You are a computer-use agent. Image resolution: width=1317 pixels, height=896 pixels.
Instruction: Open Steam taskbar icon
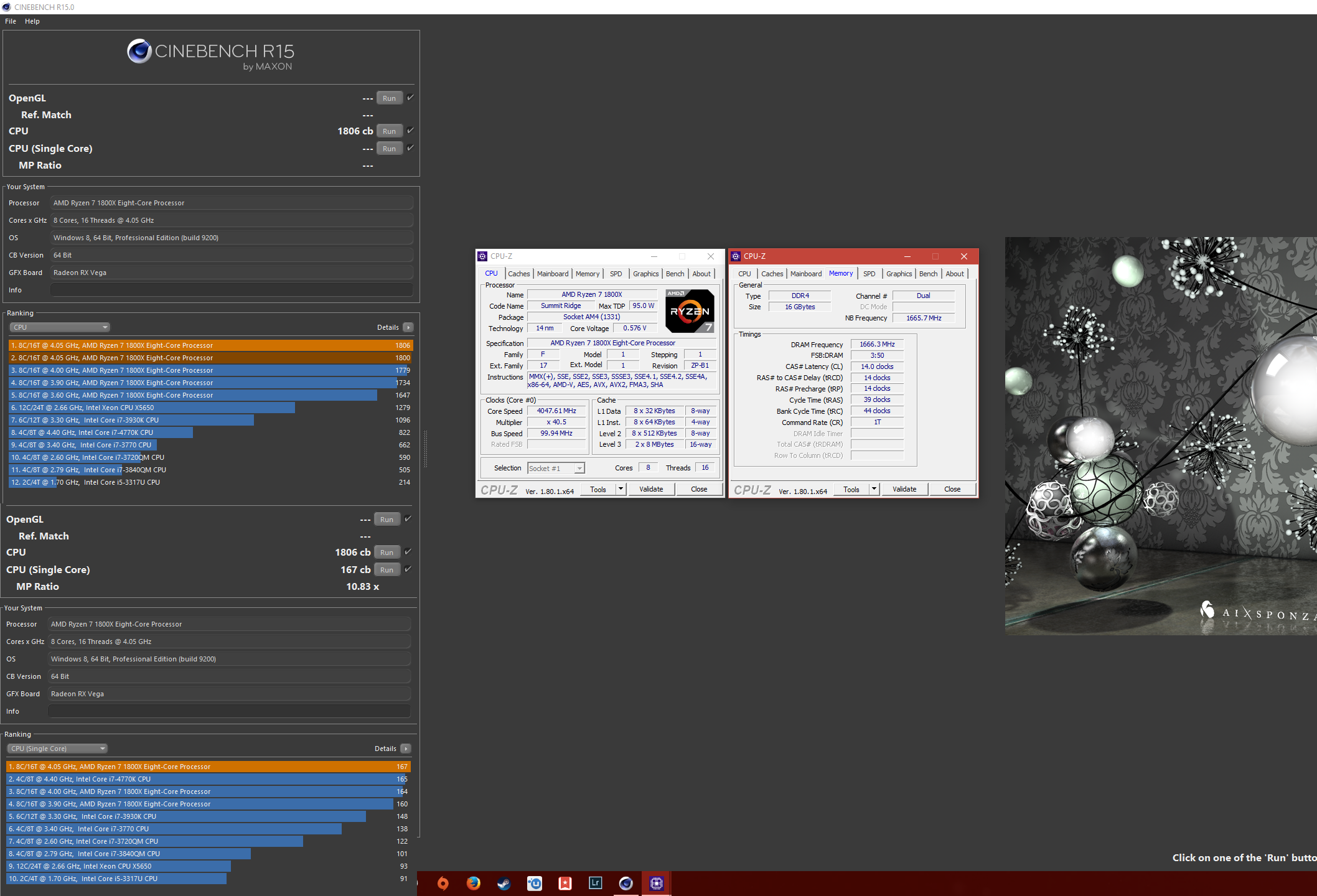[504, 883]
